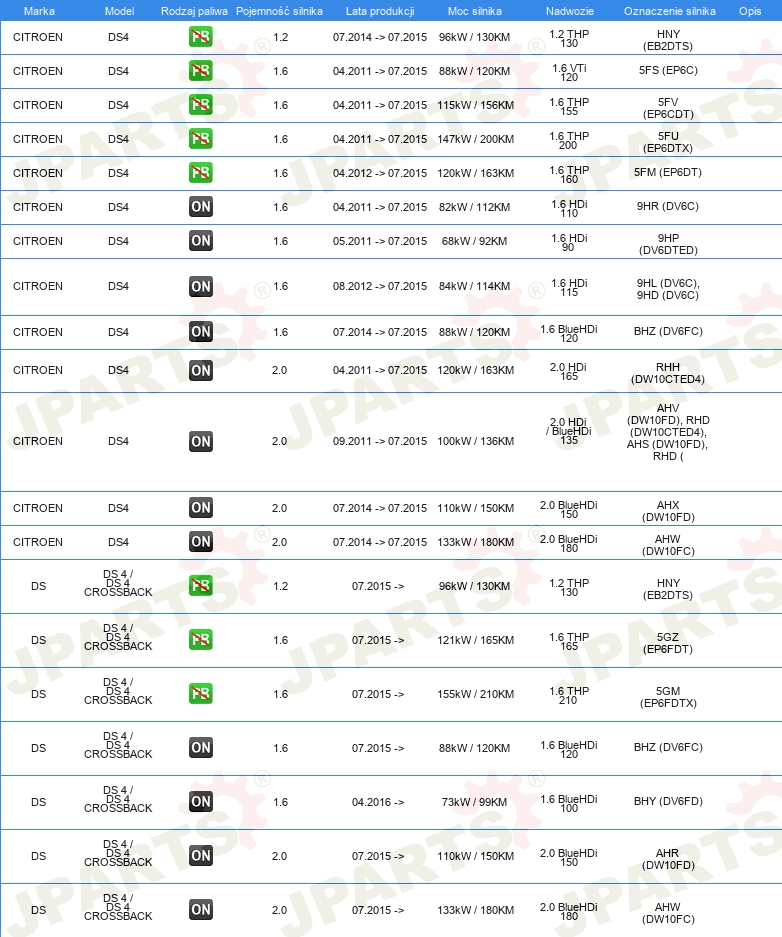
Task: Select the body variant 1.6 THP 210
Action: coord(569,696)
